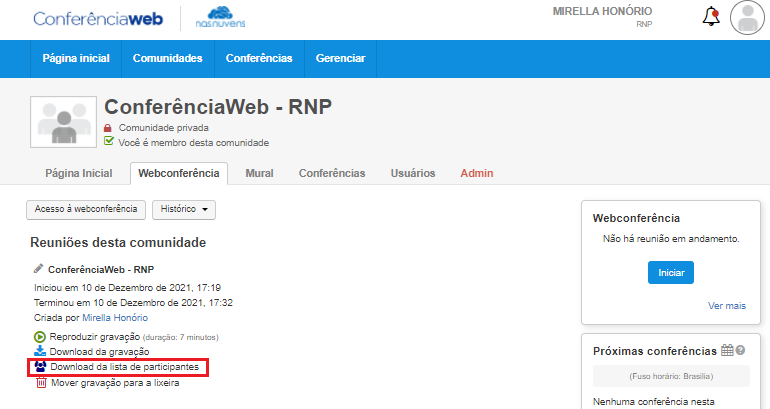Open the red Admin tab
Screen dimensions: 770x409
[x=477, y=173]
